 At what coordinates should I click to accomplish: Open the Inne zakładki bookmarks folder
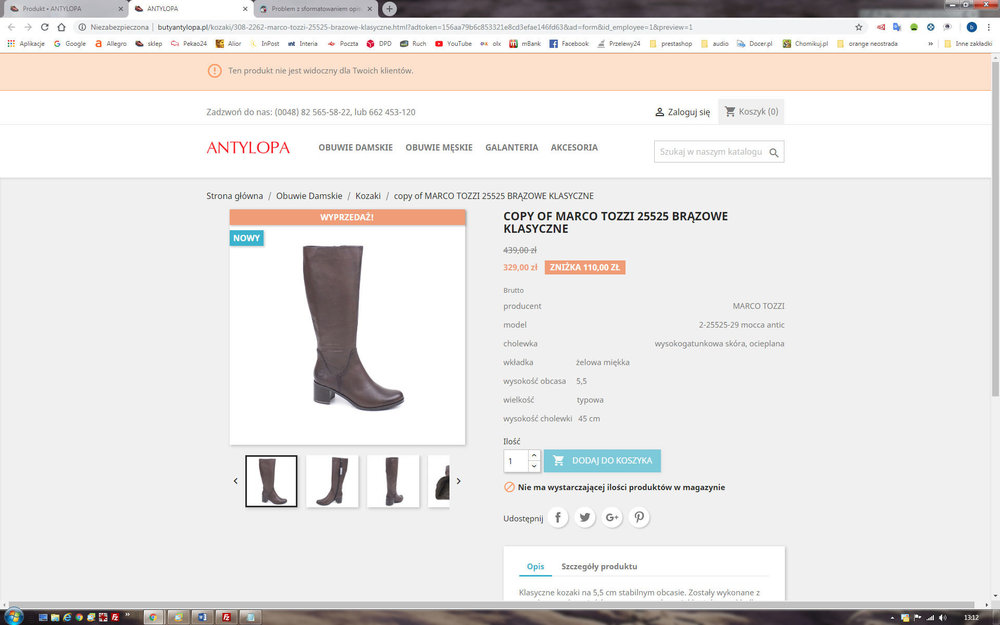point(967,43)
